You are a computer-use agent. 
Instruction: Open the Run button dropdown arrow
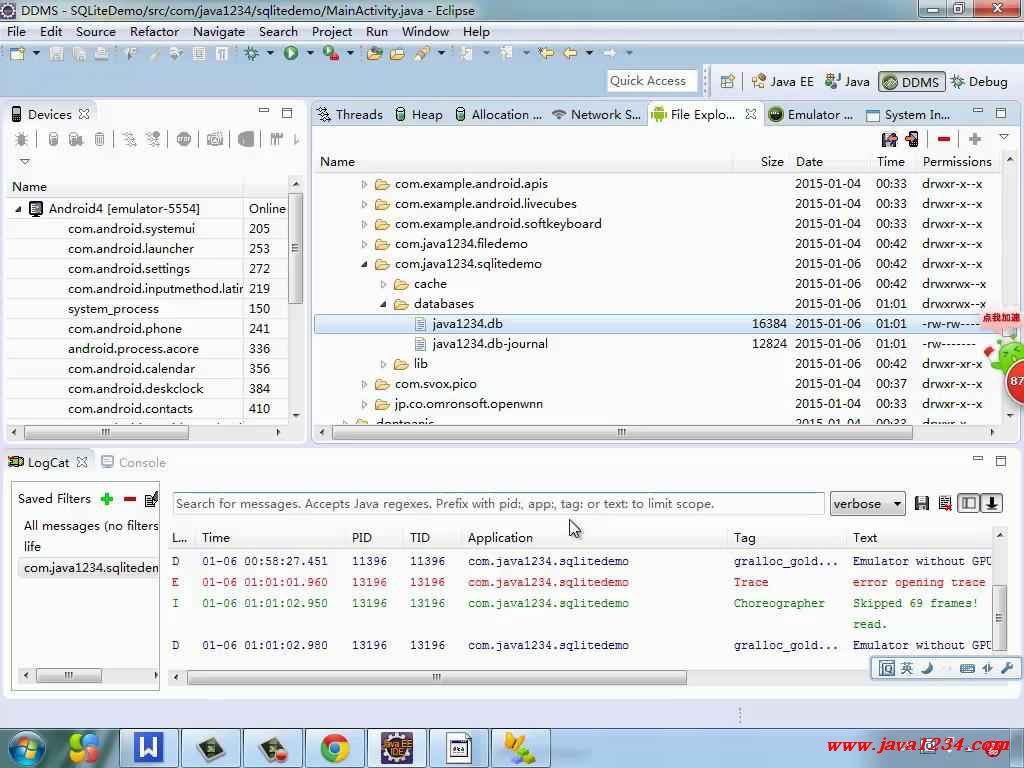click(x=310, y=53)
